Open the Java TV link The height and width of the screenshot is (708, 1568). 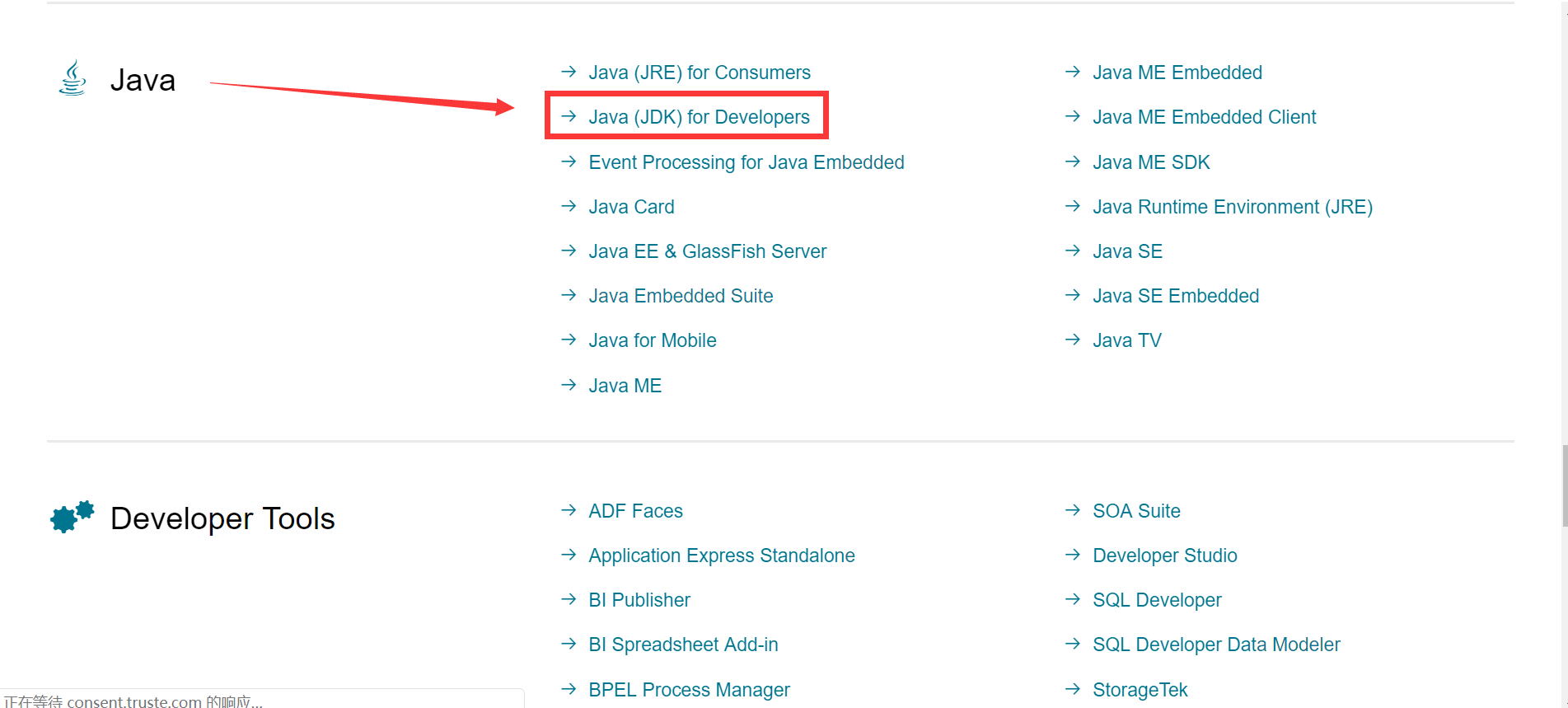click(1127, 340)
